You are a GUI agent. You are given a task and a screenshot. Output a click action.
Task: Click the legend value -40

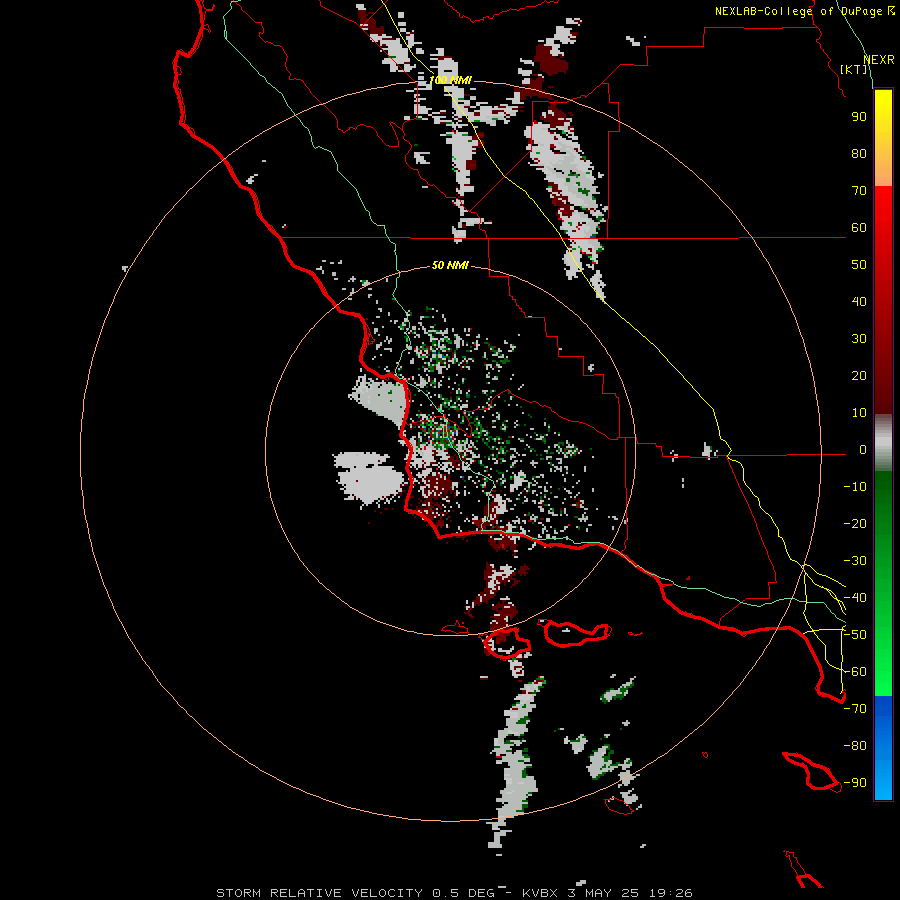855,598
